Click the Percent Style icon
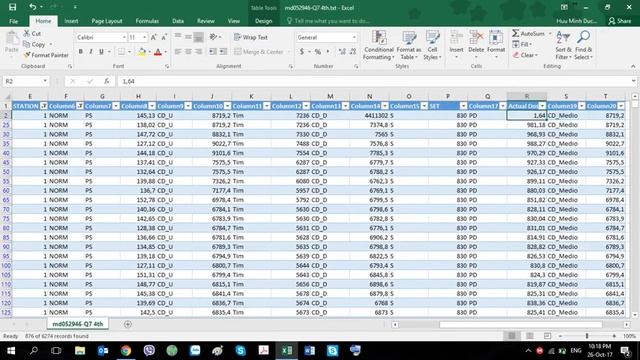 [x=318, y=52]
